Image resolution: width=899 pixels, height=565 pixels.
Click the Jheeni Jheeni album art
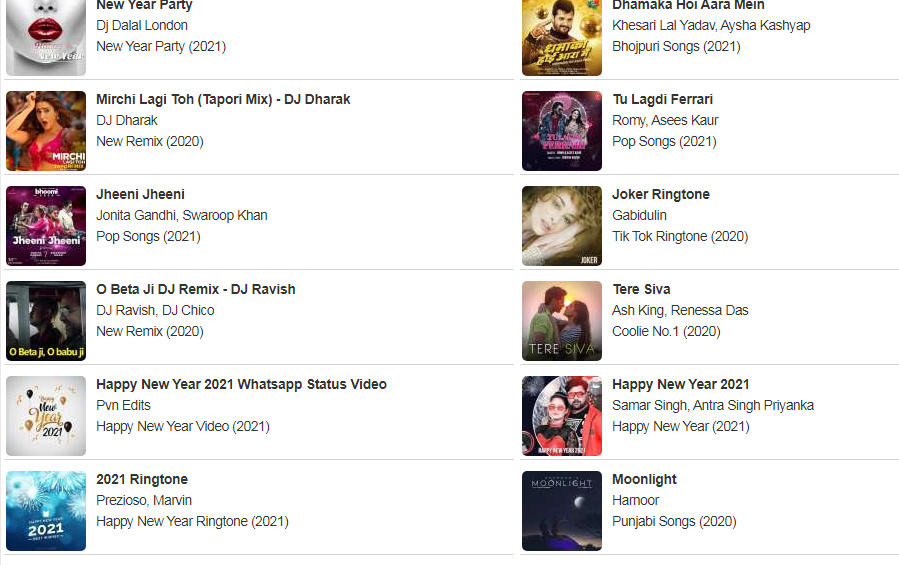point(46,226)
